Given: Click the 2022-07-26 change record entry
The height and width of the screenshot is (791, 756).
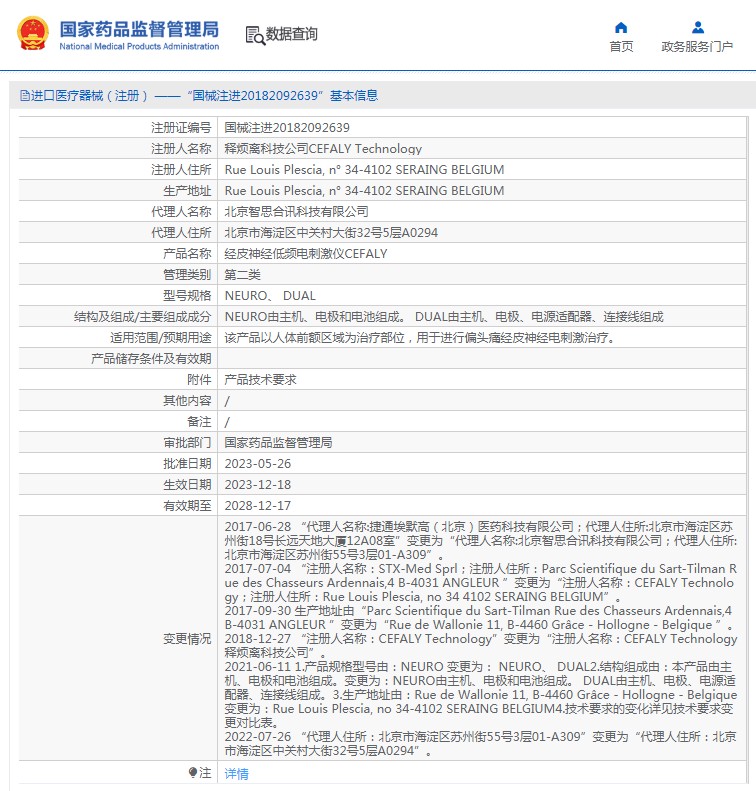Looking at the screenshot, I should 481,744.
